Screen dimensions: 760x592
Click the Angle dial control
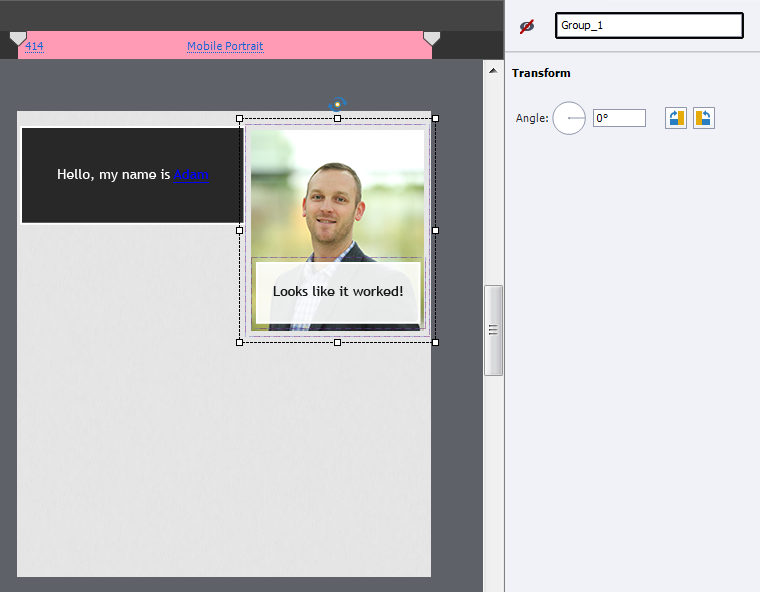[x=569, y=118]
